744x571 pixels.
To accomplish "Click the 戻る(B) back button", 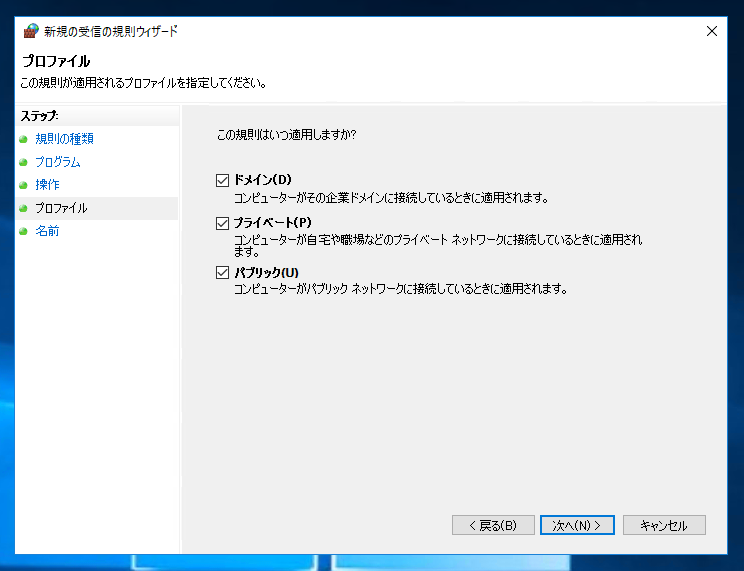I will [x=493, y=525].
